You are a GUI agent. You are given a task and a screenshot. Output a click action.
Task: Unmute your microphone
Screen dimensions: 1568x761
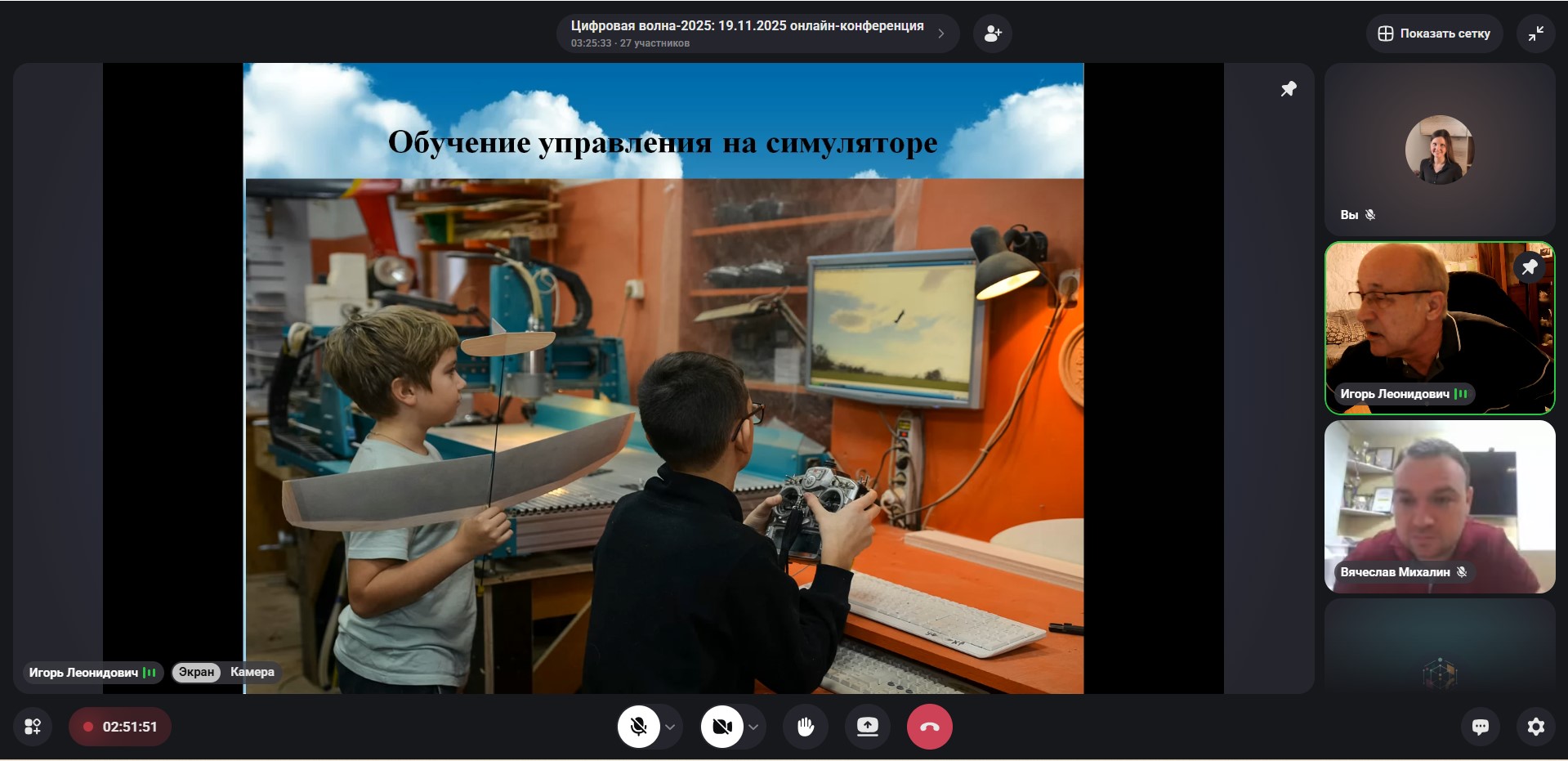point(639,727)
